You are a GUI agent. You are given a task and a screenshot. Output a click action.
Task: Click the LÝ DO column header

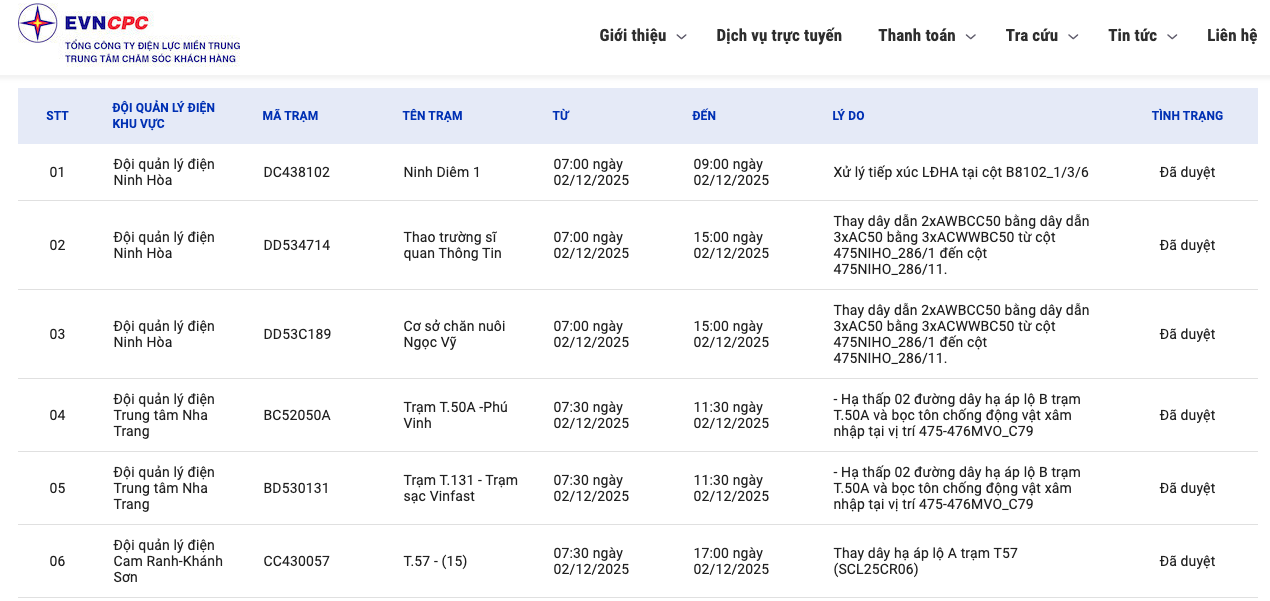pyautogui.click(x=848, y=116)
